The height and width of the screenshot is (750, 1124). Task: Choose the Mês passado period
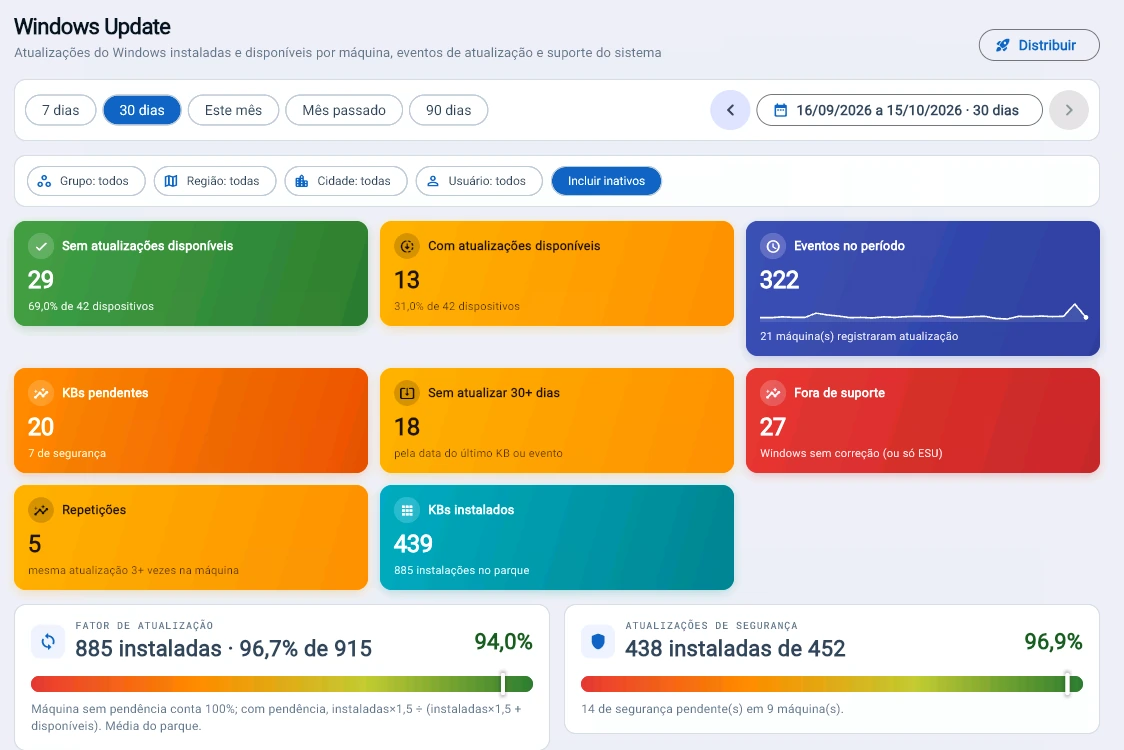click(x=344, y=110)
